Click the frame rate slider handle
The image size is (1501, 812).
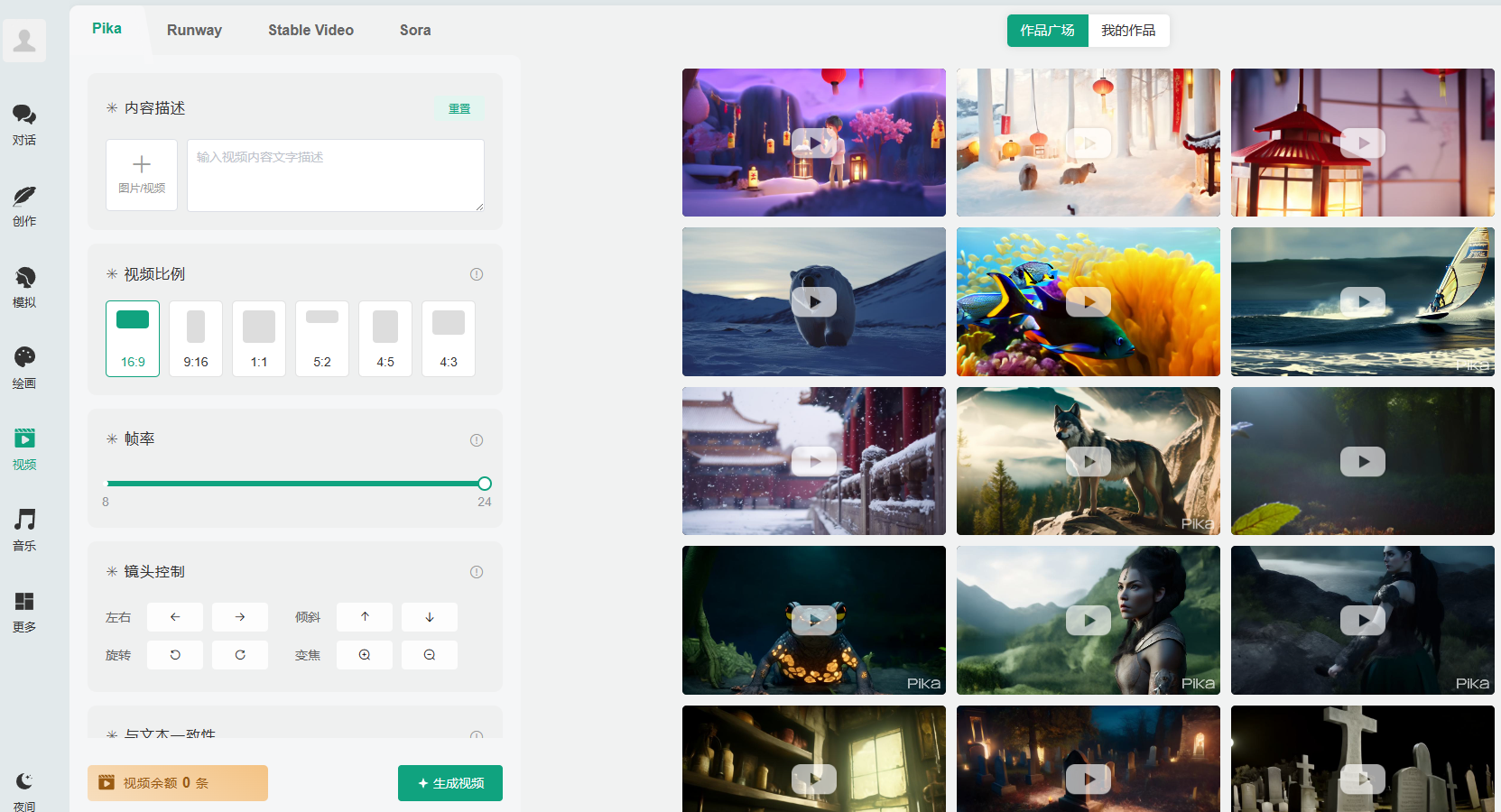tap(485, 484)
